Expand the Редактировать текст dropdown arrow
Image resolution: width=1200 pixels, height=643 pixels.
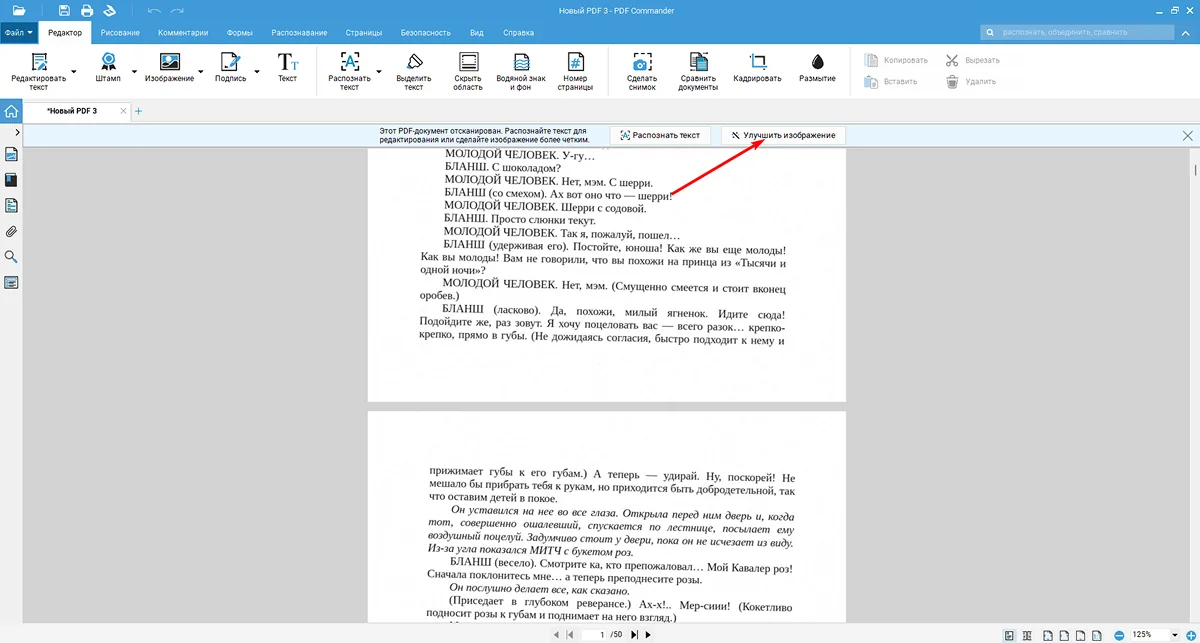coord(73,72)
